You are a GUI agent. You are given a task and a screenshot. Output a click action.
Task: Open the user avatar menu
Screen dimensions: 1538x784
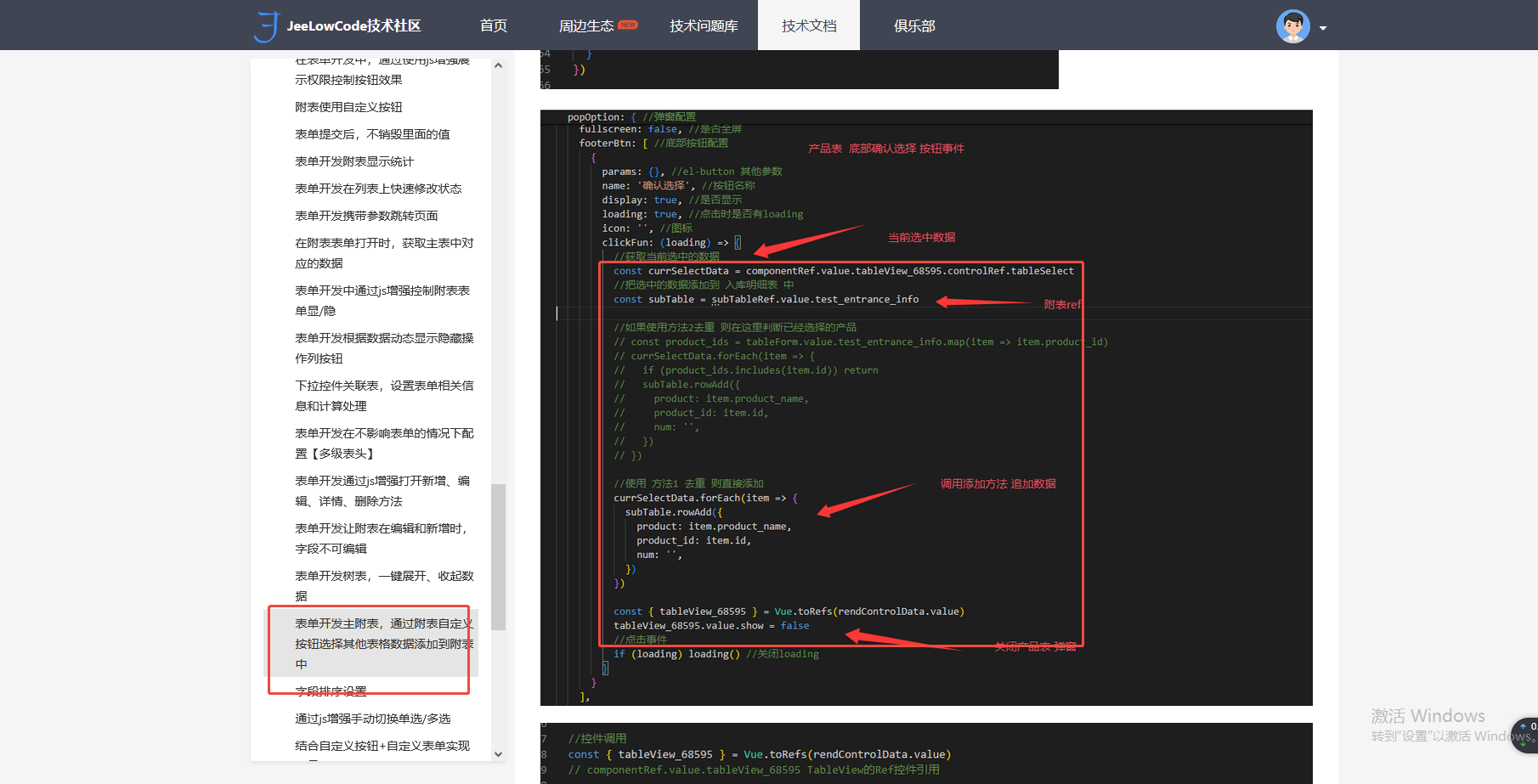1292,25
